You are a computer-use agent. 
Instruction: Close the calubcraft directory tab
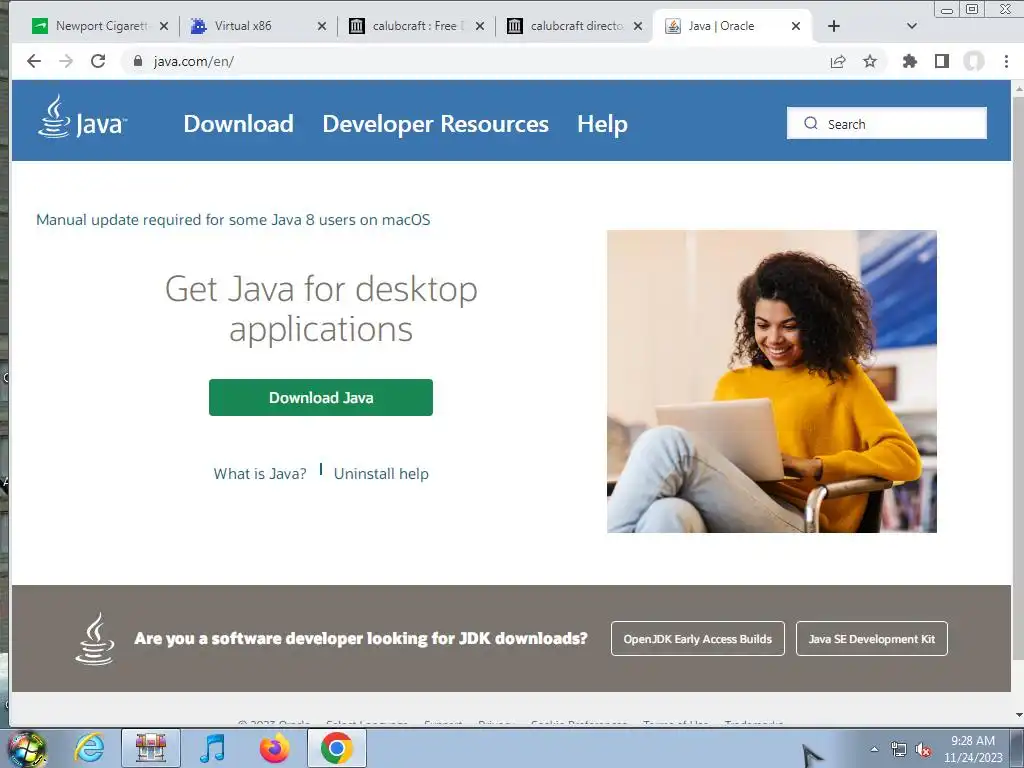click(x=638, y=26)
